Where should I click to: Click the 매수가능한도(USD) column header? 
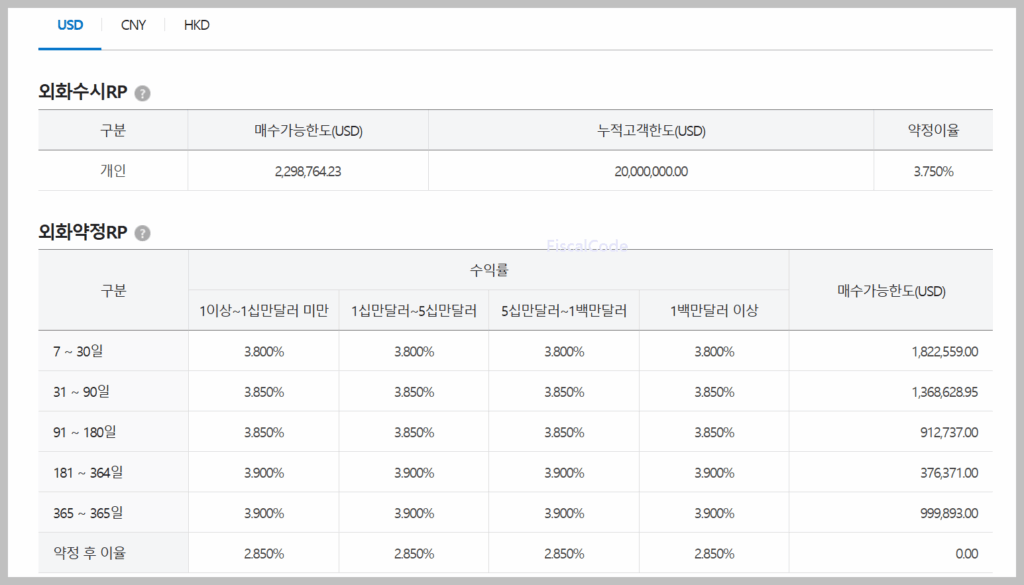(x=307, y=130)
